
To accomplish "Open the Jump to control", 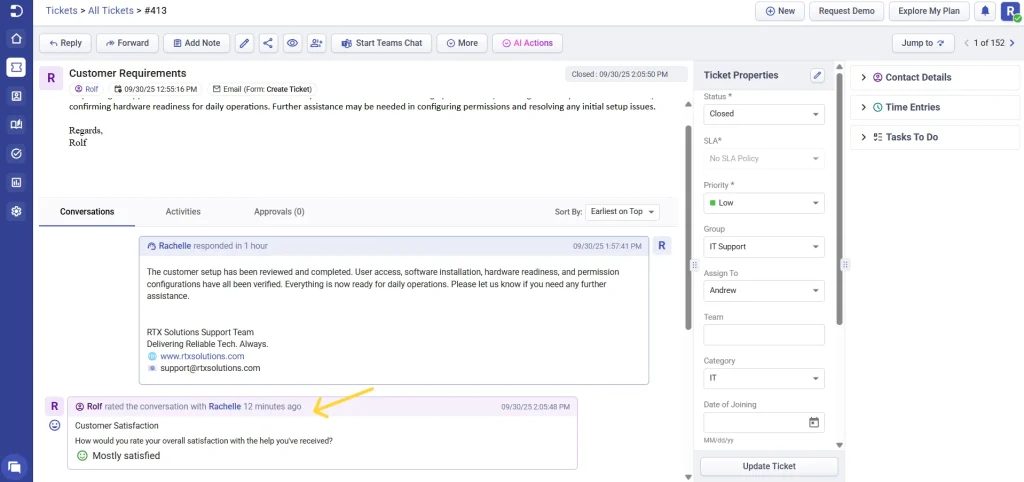I will (923, 43).
